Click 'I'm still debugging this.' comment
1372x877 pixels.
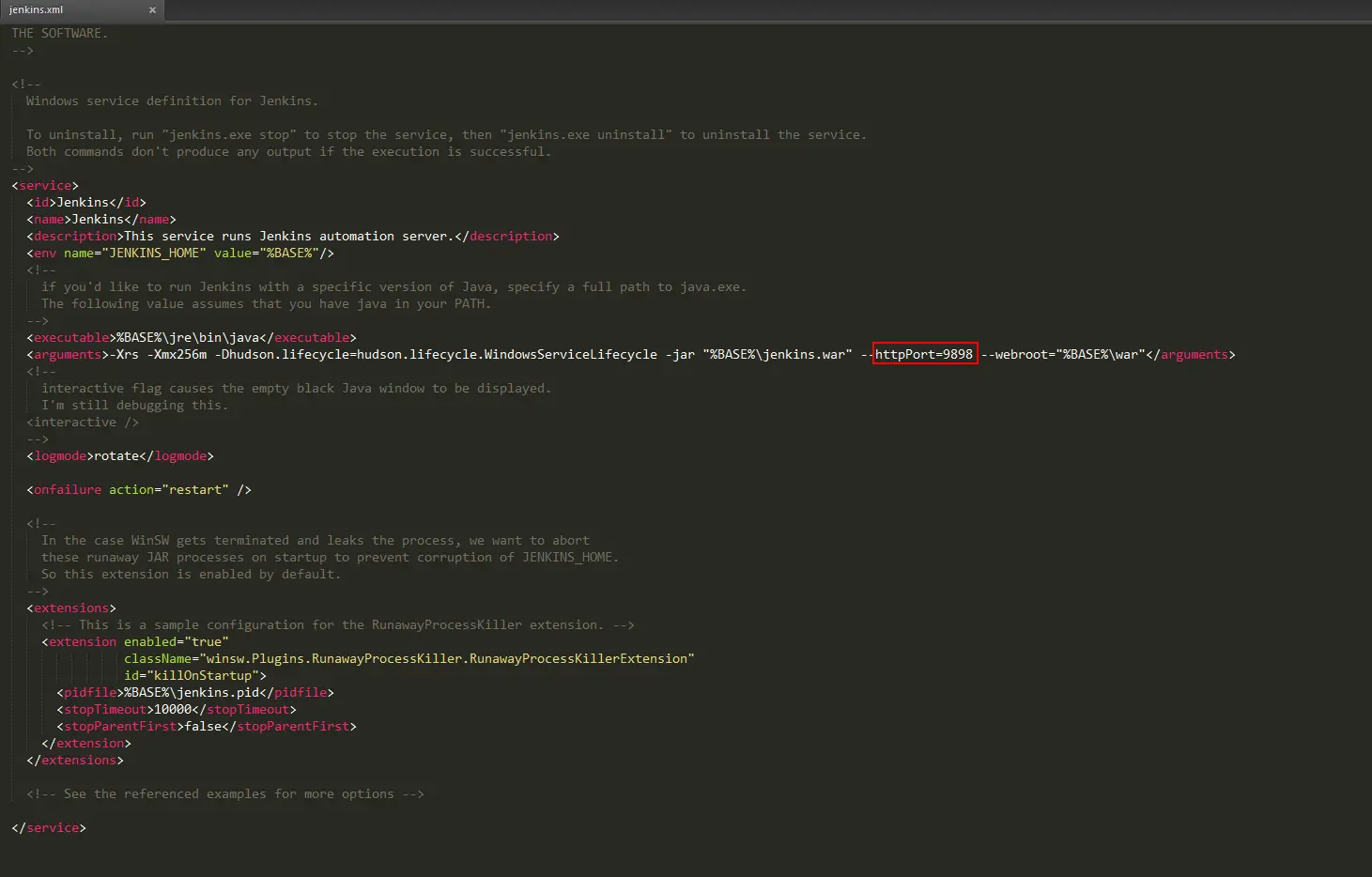point(134,405)
